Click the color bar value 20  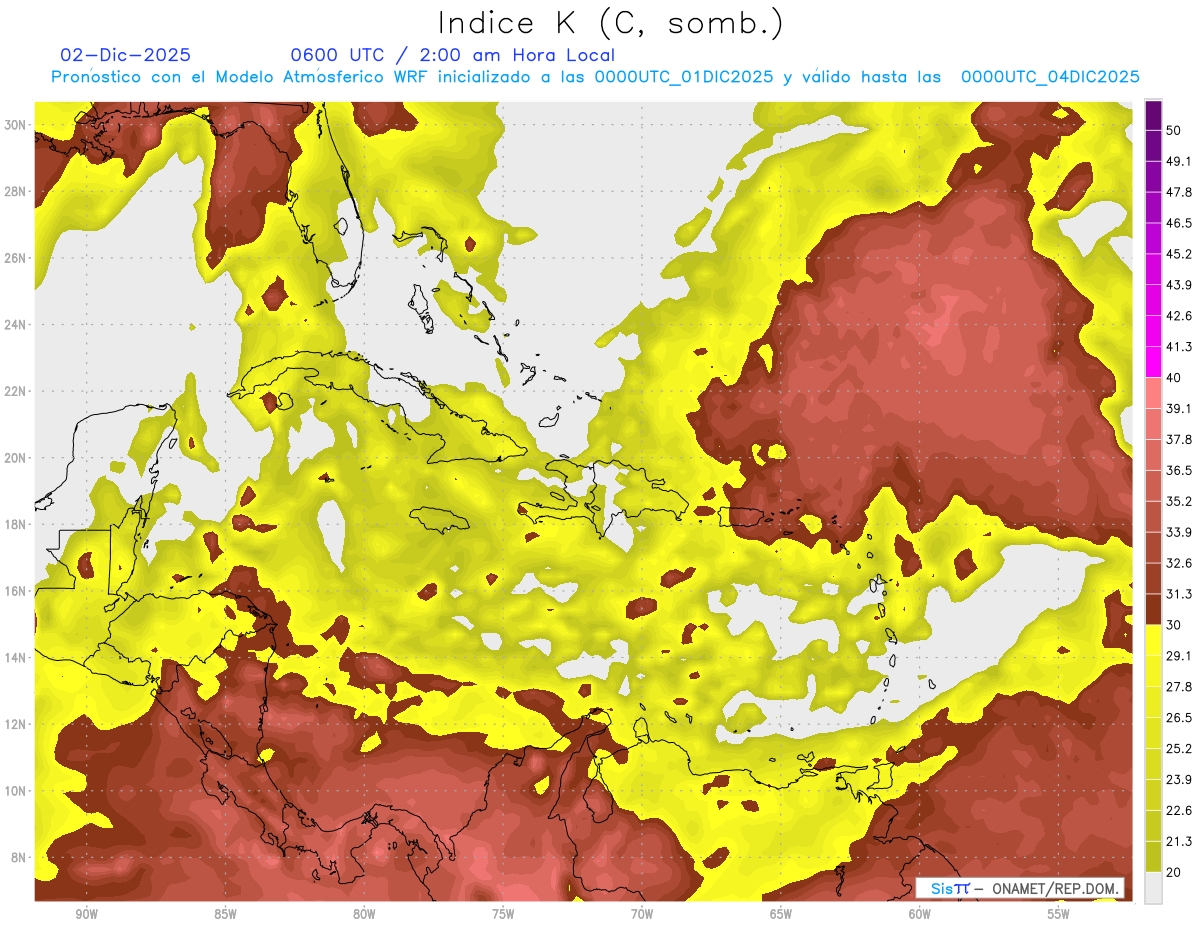tap(1174, 872)
